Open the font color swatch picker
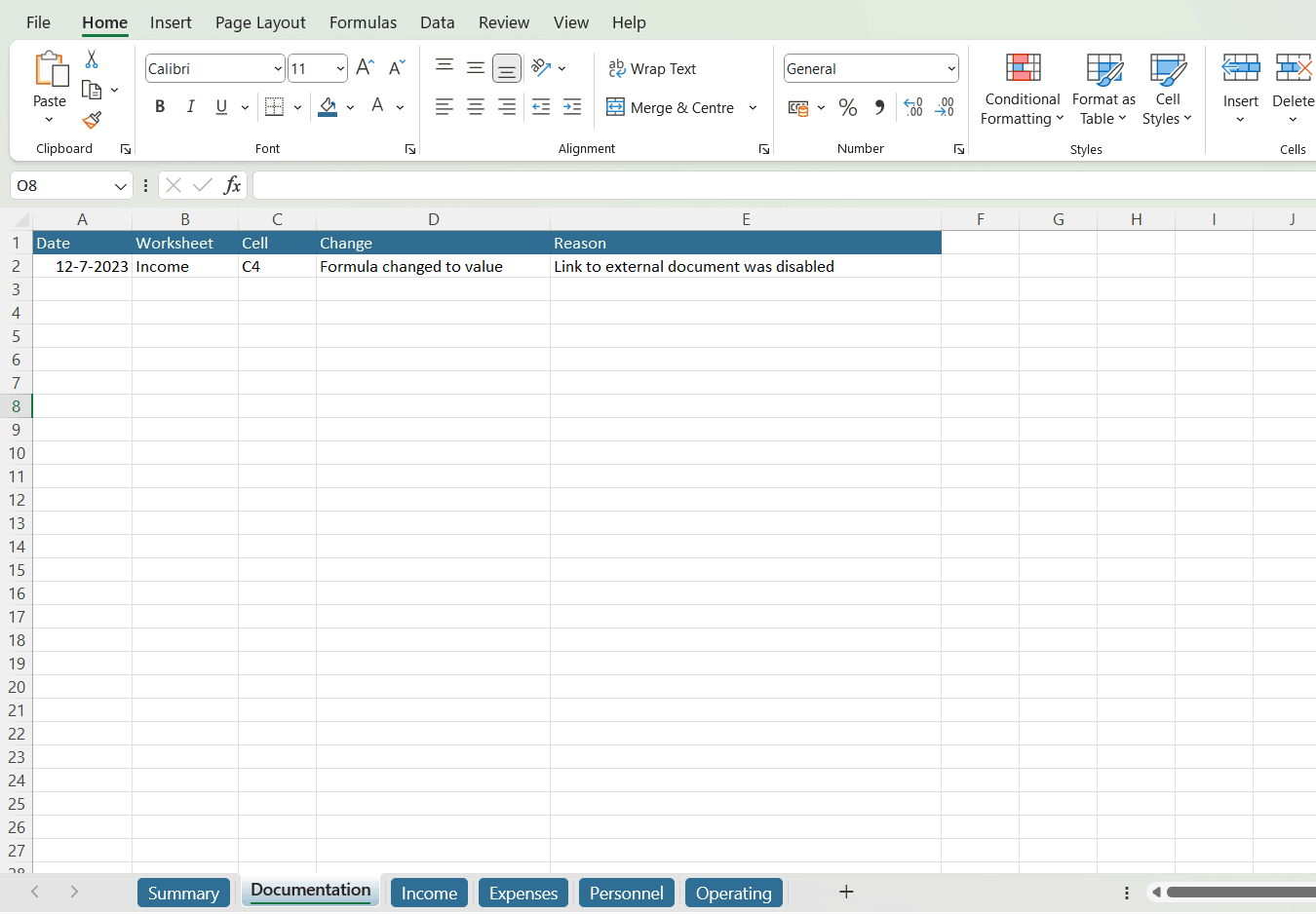This screenshot has width=1316, height=914. coord(399,107)
